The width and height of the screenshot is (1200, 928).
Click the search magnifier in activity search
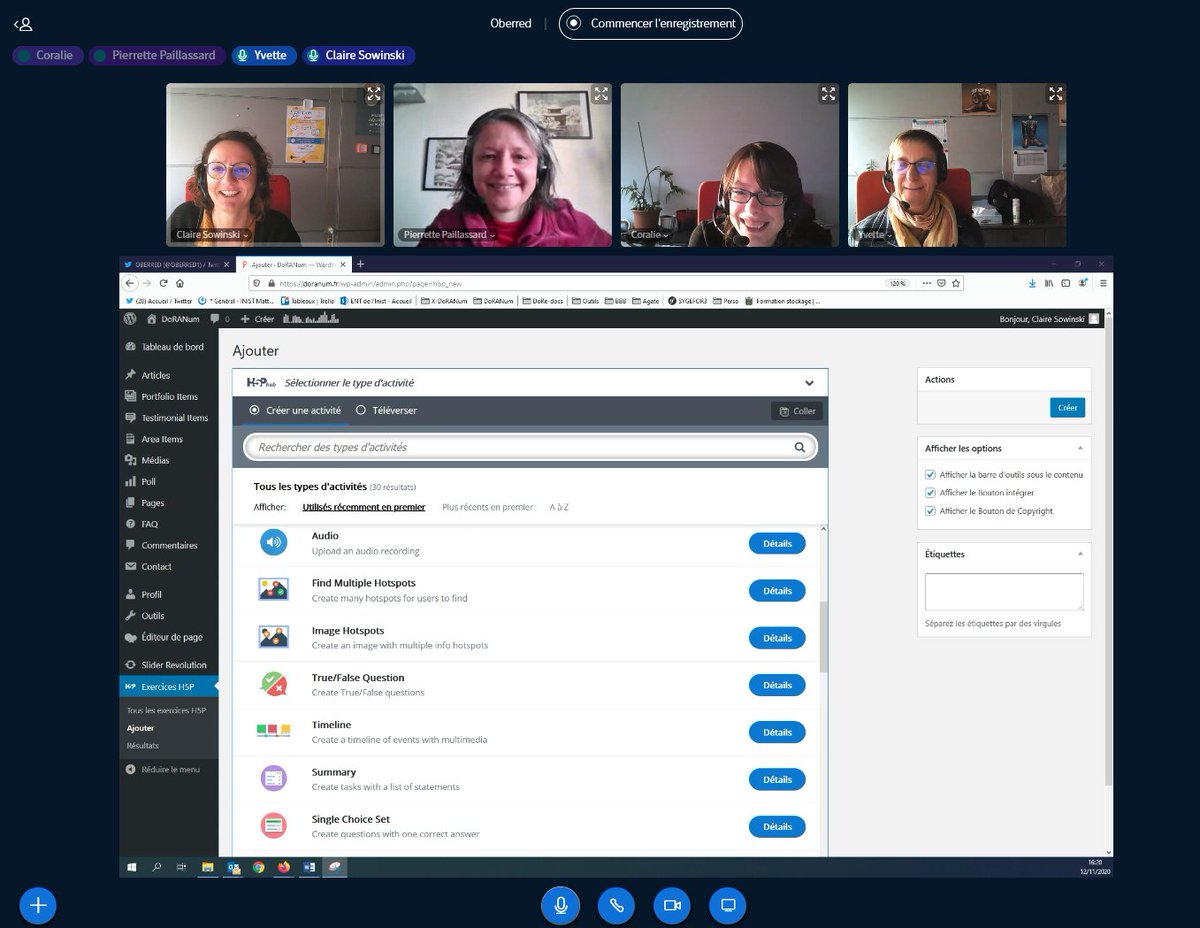click(x=800, y=447)
